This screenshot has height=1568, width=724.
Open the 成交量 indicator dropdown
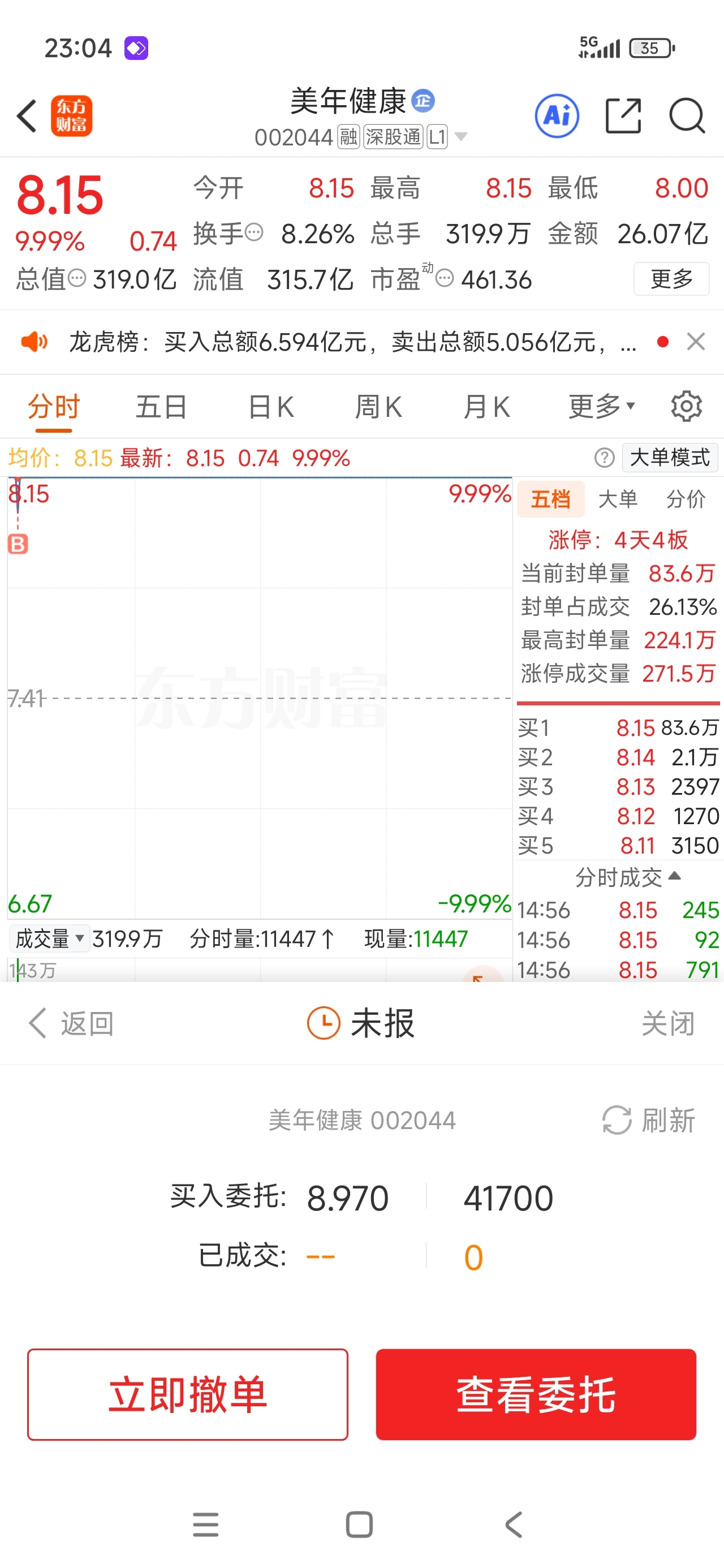pos(49,938)
